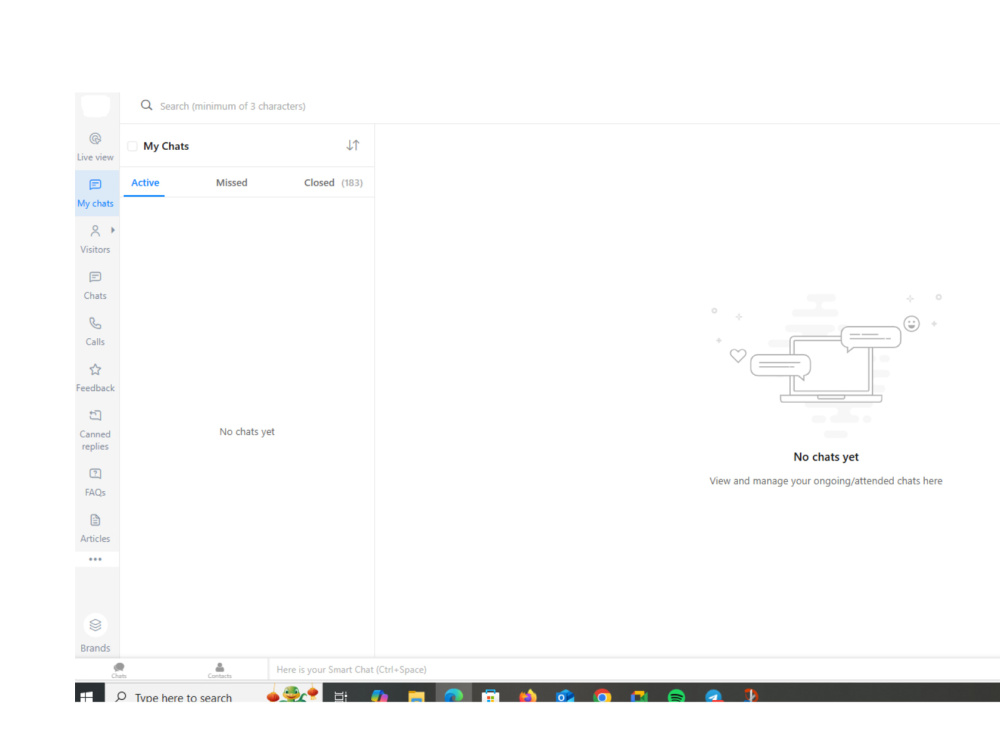Launch Google Chrome from the taskbar
The width and height of the screenshot is (1000, 750).
pyautogui.click(x=602, y=696)
